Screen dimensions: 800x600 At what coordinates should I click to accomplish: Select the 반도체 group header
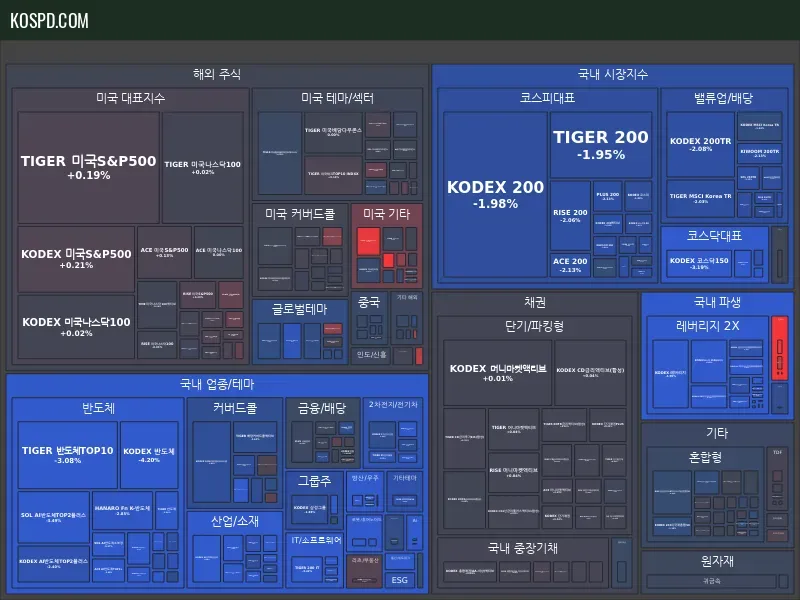98,408
